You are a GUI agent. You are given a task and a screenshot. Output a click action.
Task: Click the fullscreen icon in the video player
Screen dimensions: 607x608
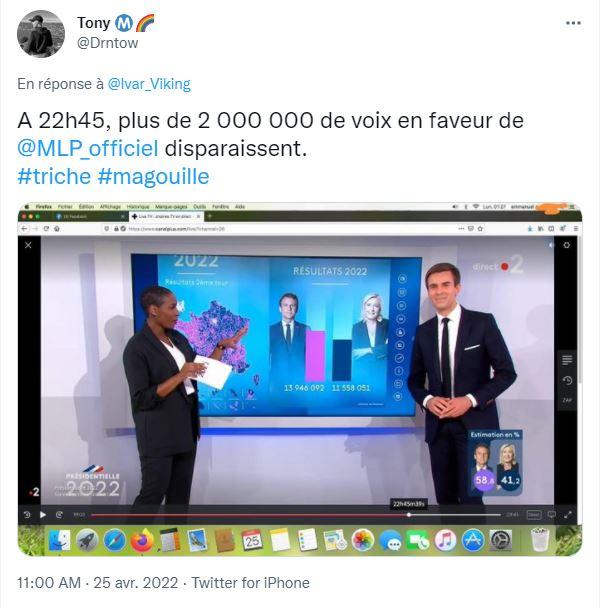(x=568, y=515)
